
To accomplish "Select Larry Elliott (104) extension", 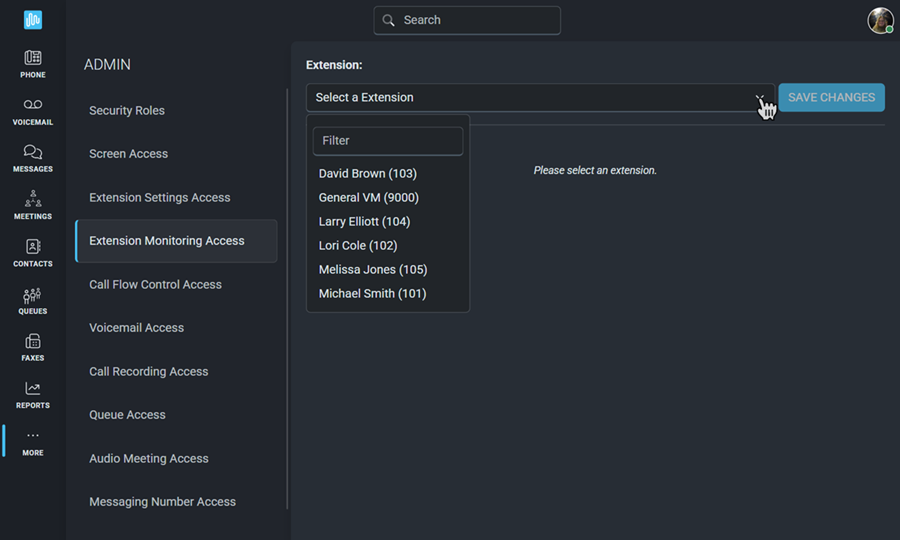I will (x=364, y=222).
